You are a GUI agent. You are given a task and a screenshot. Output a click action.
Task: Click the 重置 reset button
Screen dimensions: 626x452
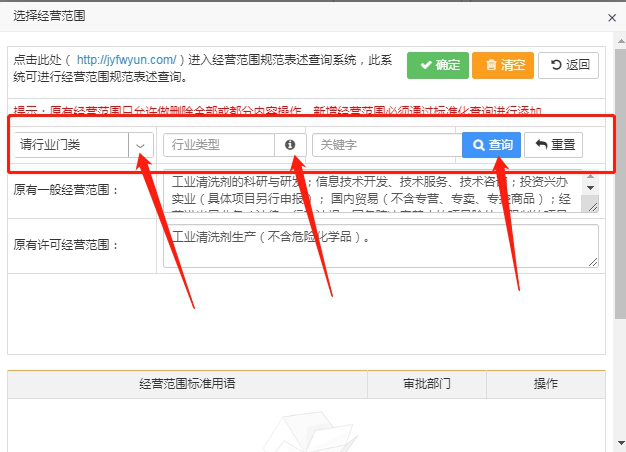(555, 145)
